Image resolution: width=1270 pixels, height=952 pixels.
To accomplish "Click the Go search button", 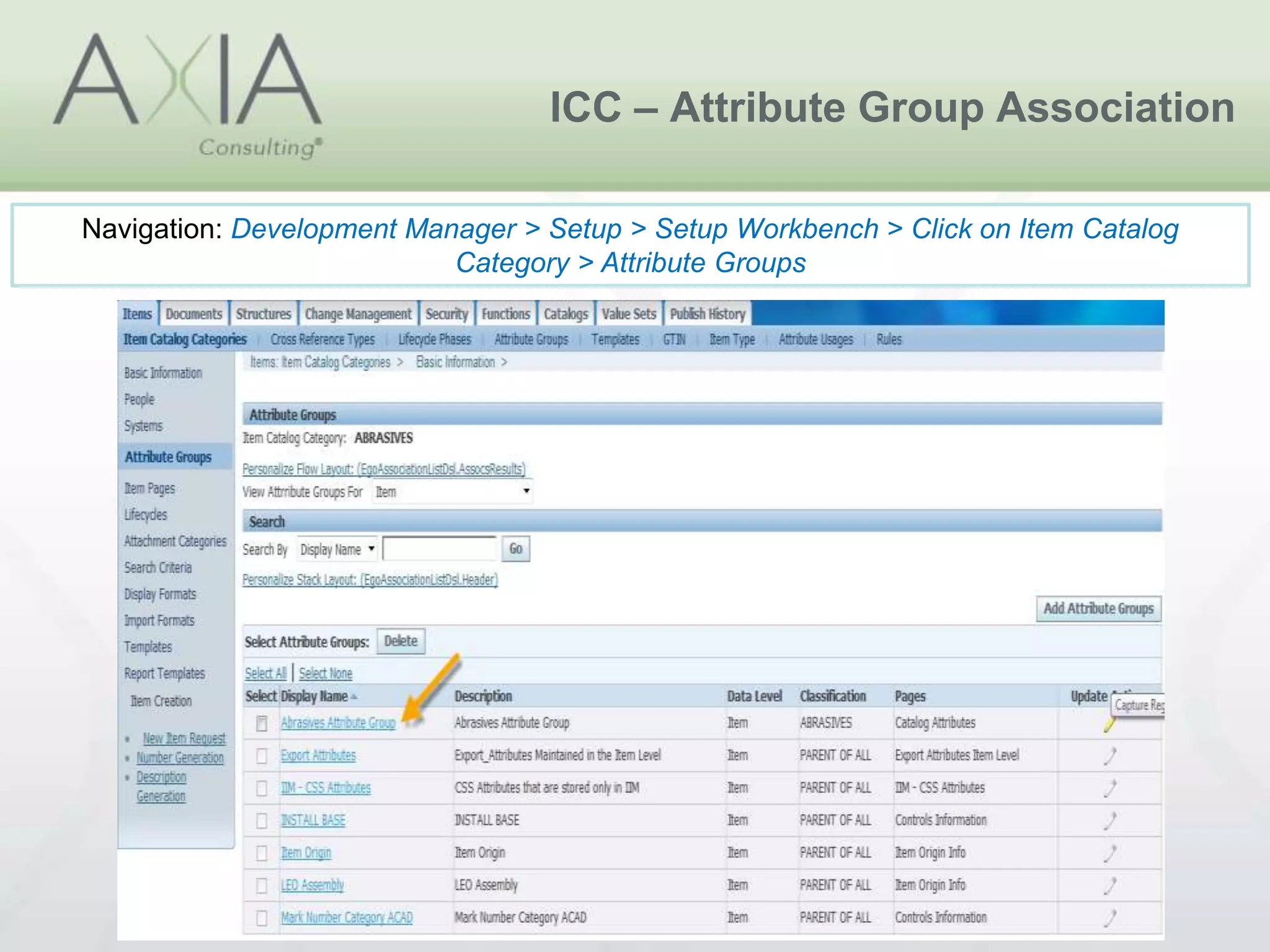I will click(x=516, y=549).
